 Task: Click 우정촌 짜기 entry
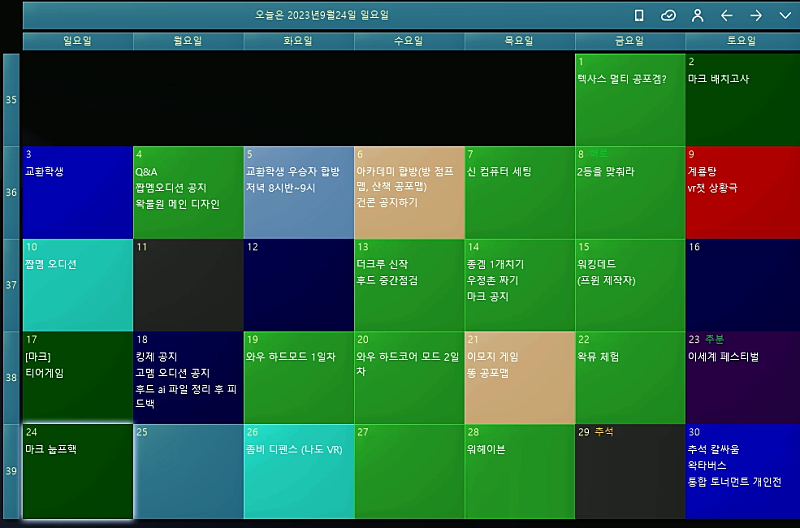493,281
